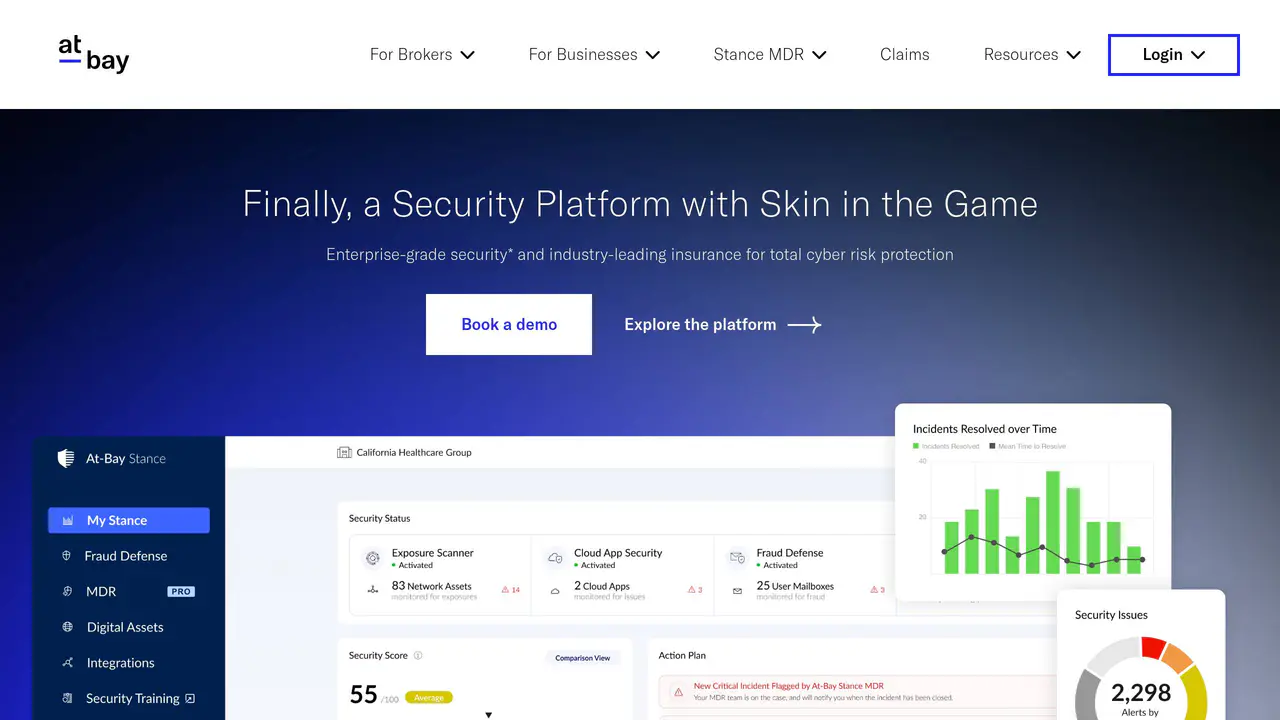
Task: Click the Mean Time to Resolve legend item
Action: point(1027,446)
